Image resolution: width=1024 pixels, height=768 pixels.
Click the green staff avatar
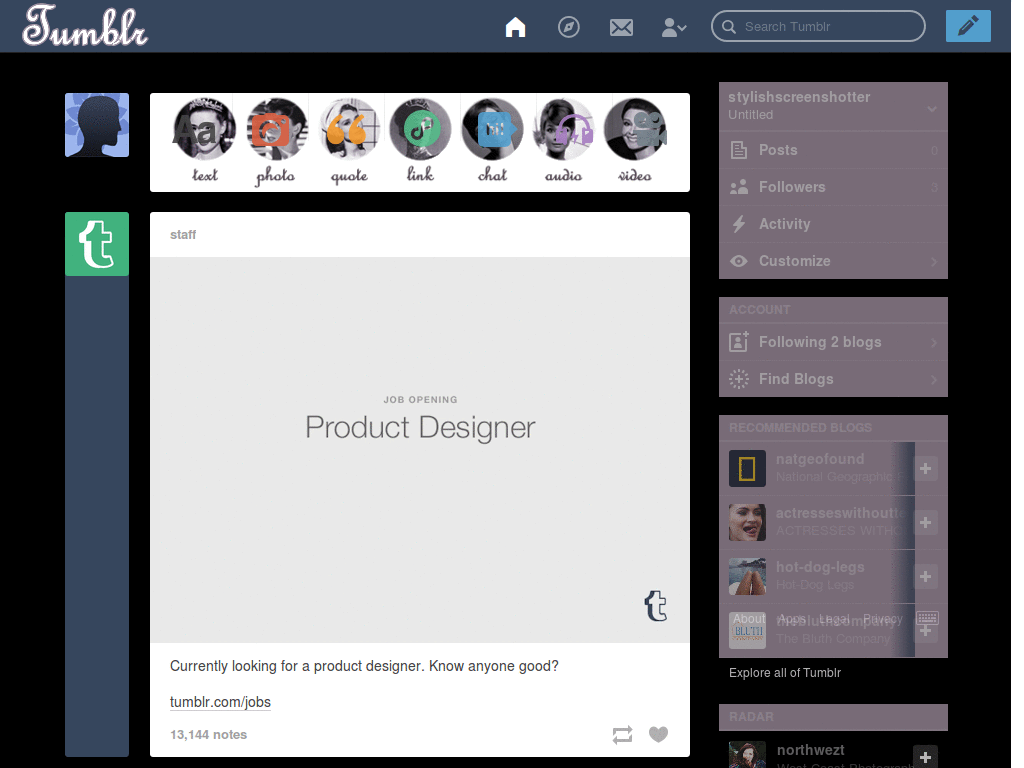(x=97, y=244)
